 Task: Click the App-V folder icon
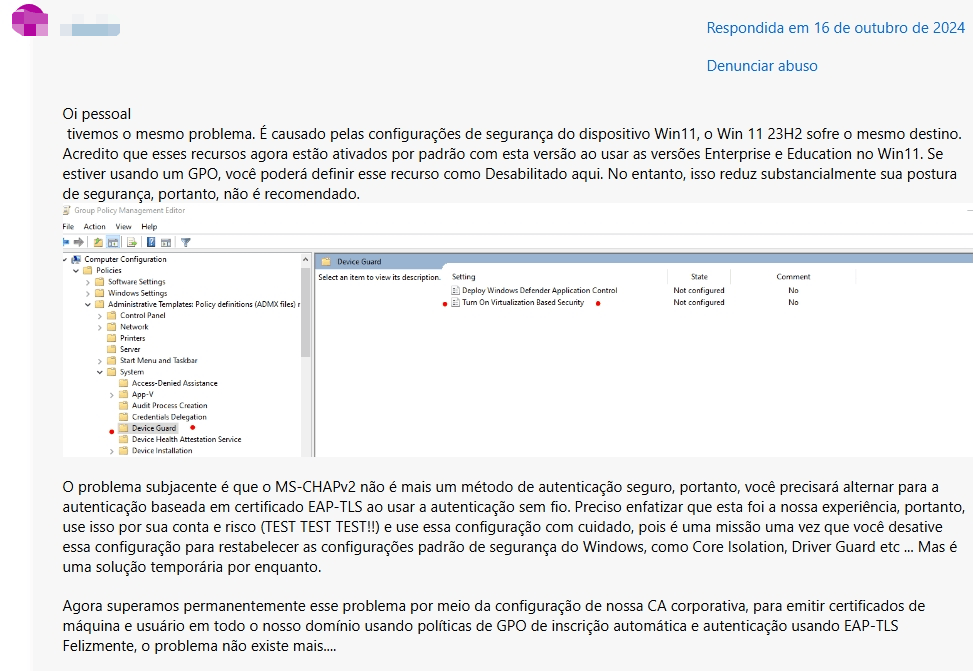(x=123, y=394)
